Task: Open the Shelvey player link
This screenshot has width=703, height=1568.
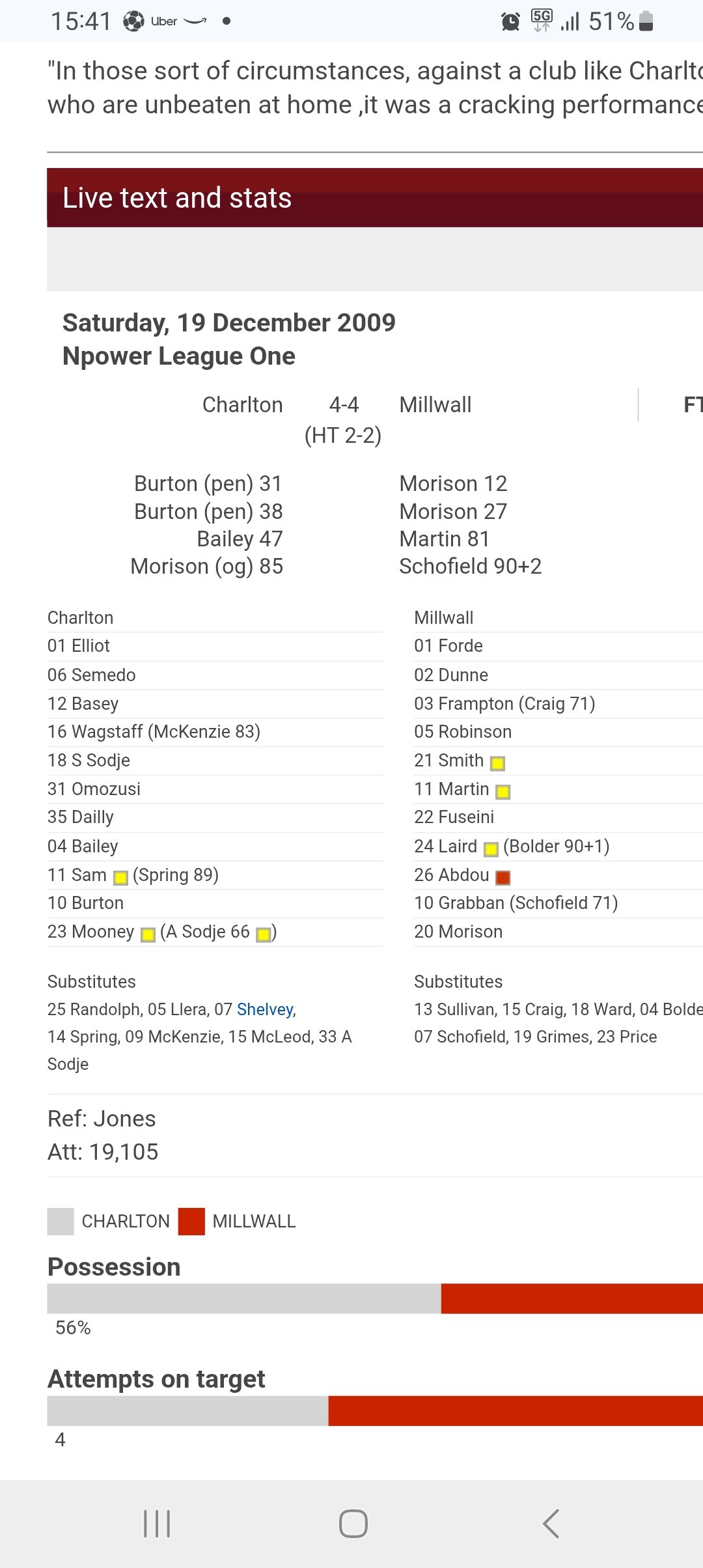Action: (x=265, y=1009)
